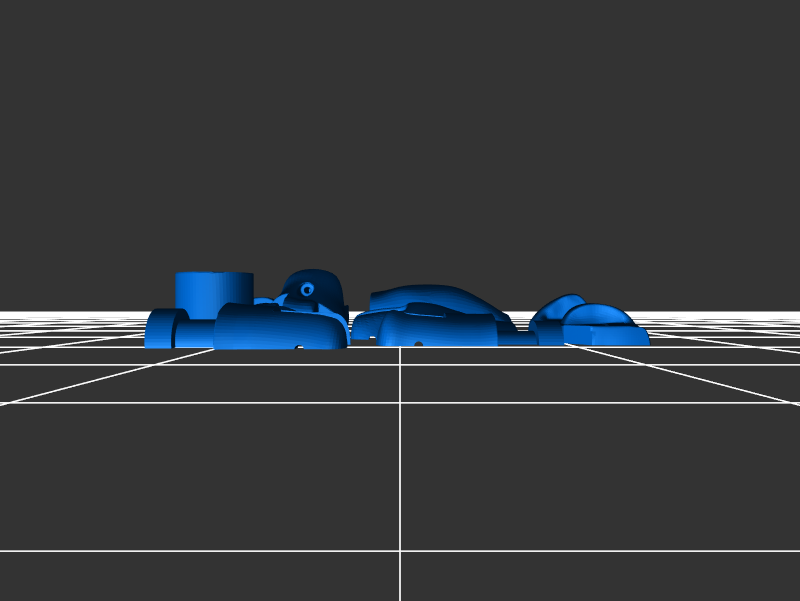Viewport: 800px width, 601px height.
Task: Select the curved piece behind right dome
Action: (555, 308)
